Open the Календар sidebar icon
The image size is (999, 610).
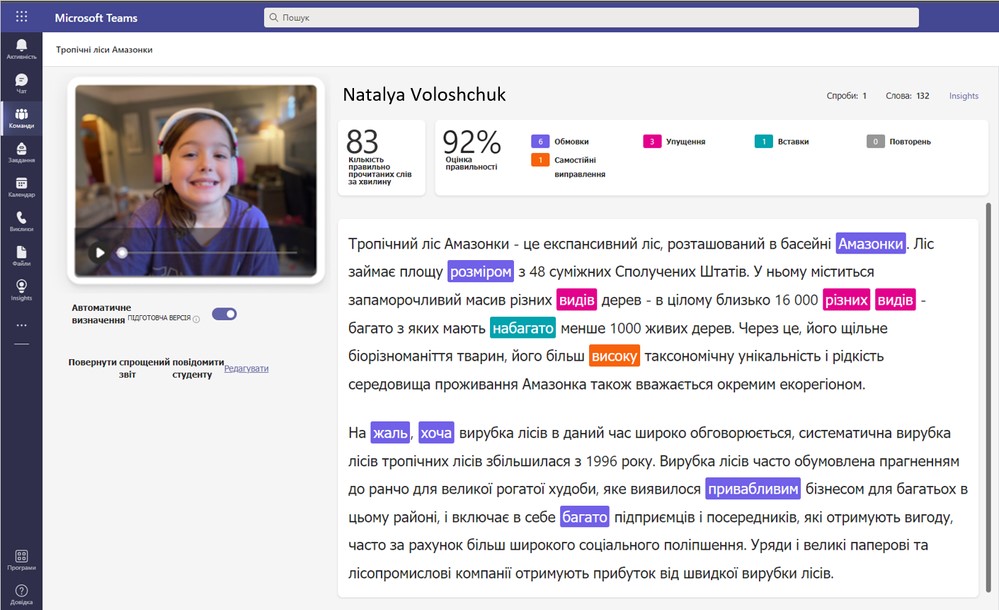(x=21, y=187)
